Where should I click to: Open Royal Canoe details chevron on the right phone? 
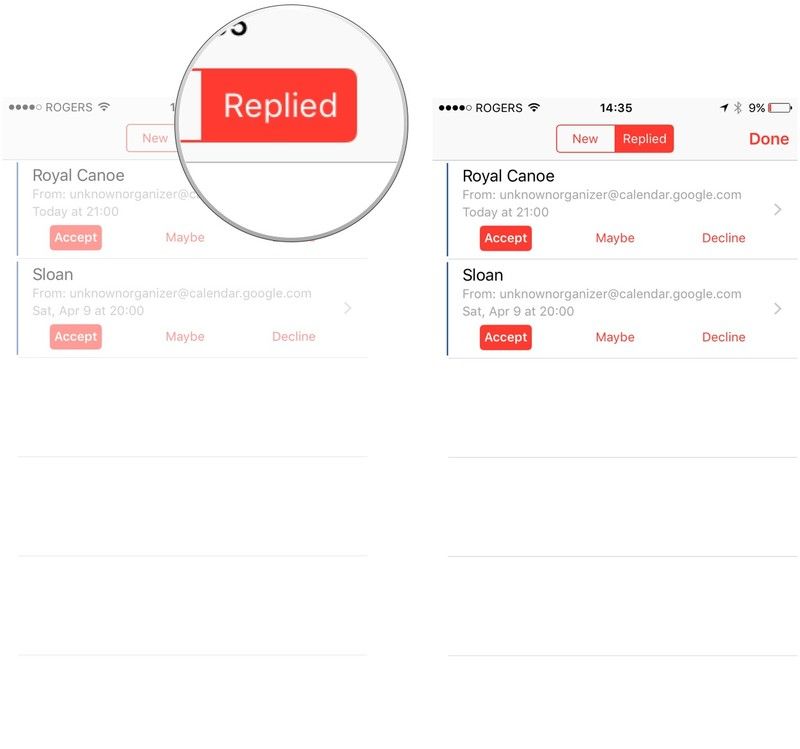coord(777,210)
